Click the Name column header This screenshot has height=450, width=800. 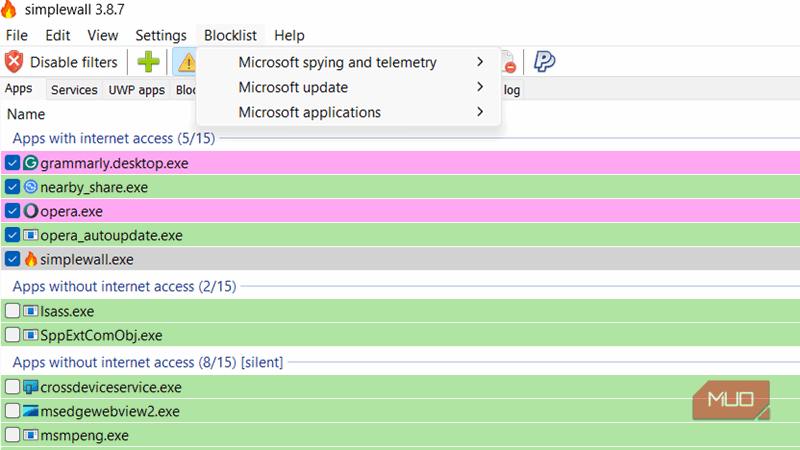pyautogui.click(x=26, y=114)
